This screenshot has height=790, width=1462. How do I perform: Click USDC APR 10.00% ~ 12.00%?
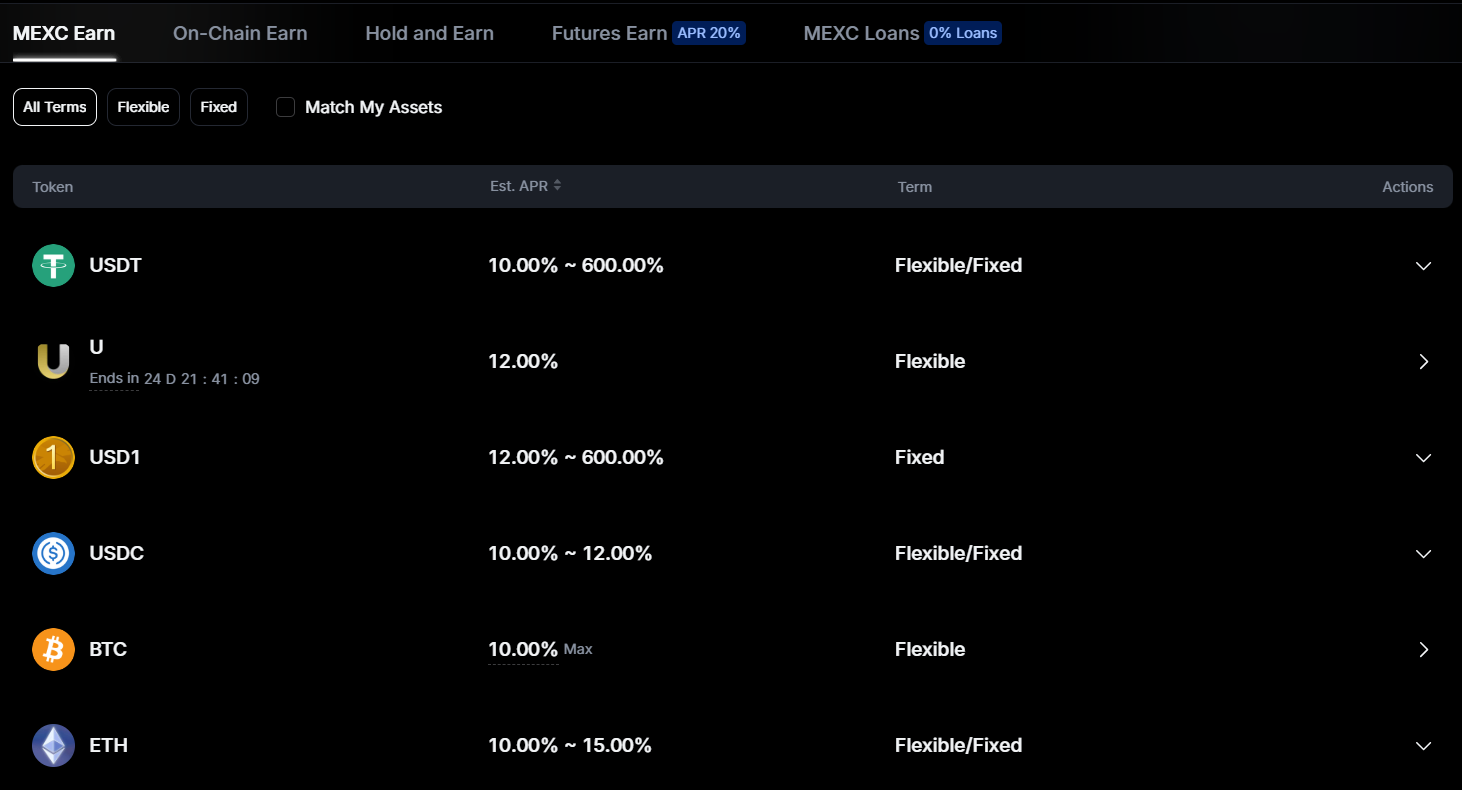tap(570, 554)
